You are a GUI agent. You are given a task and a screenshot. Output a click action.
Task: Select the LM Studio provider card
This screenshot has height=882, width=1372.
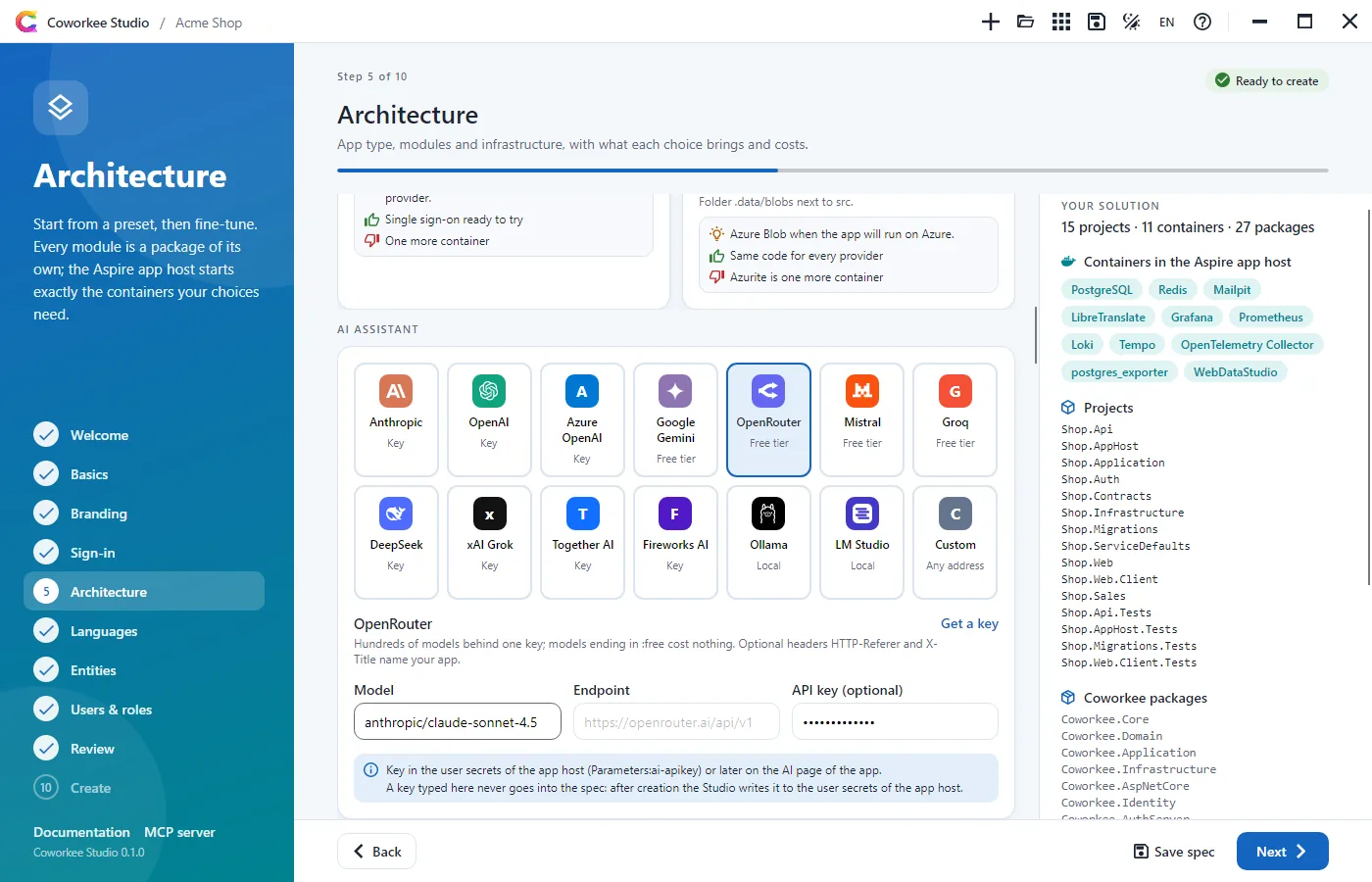coord(862,542)
